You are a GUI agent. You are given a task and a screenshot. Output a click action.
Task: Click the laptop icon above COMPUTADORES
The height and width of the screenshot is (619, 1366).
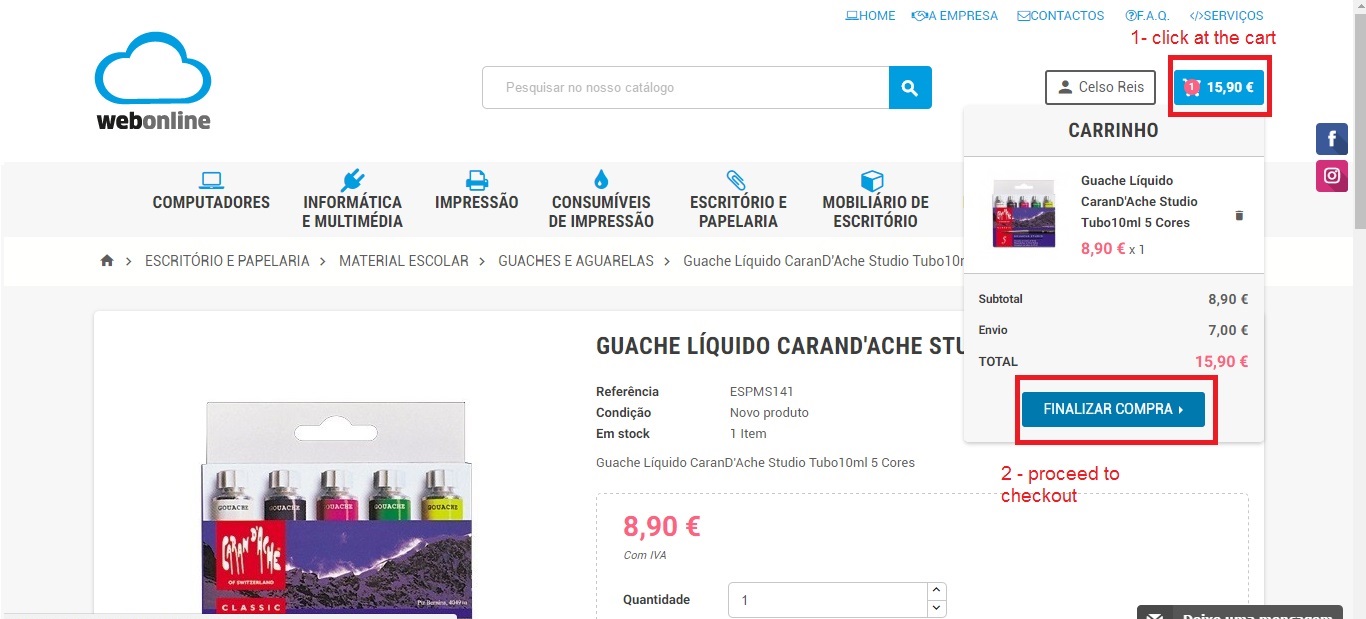(211, 180)
